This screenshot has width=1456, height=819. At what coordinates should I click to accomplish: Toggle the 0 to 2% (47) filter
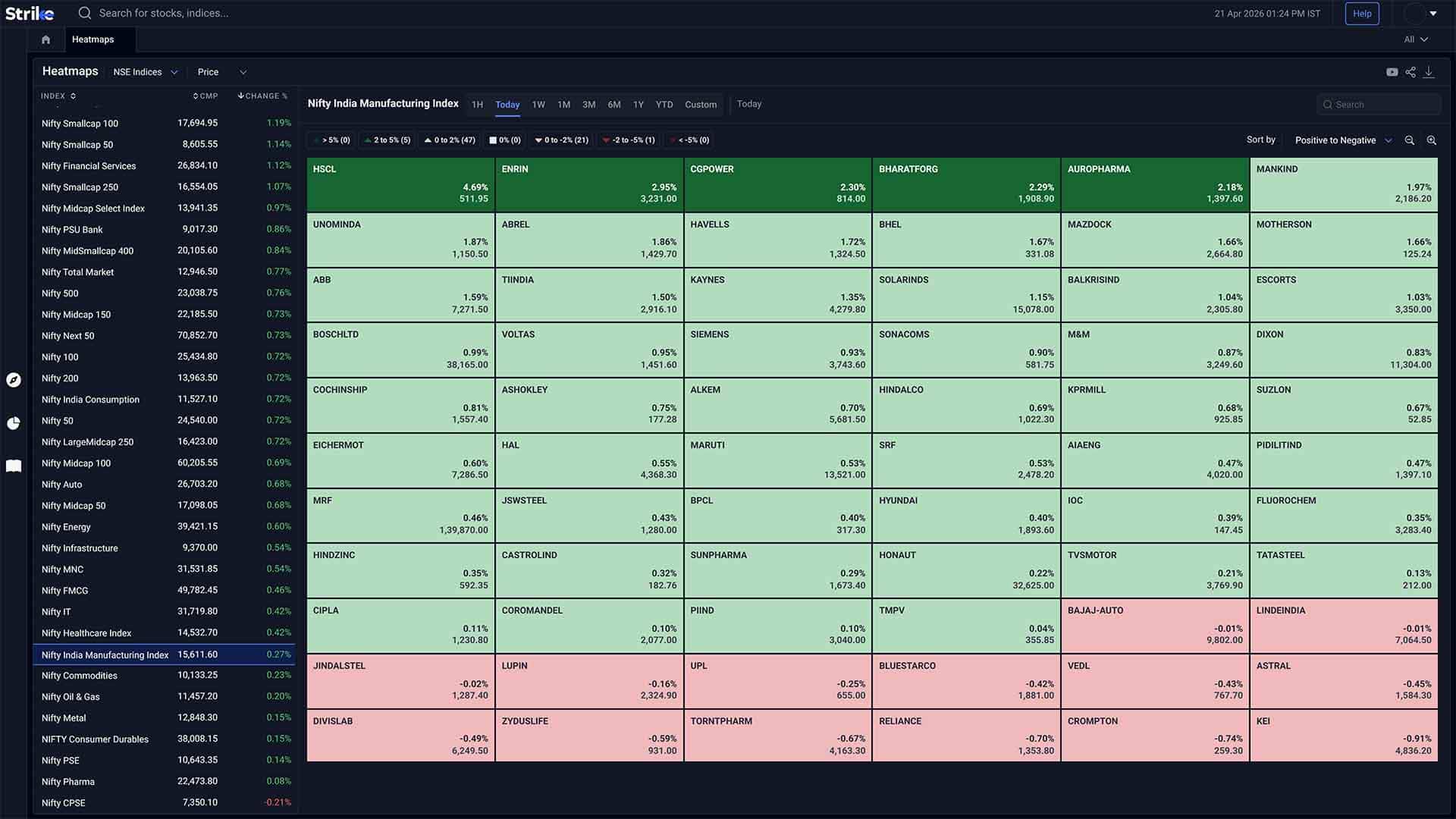click(450, 140)
